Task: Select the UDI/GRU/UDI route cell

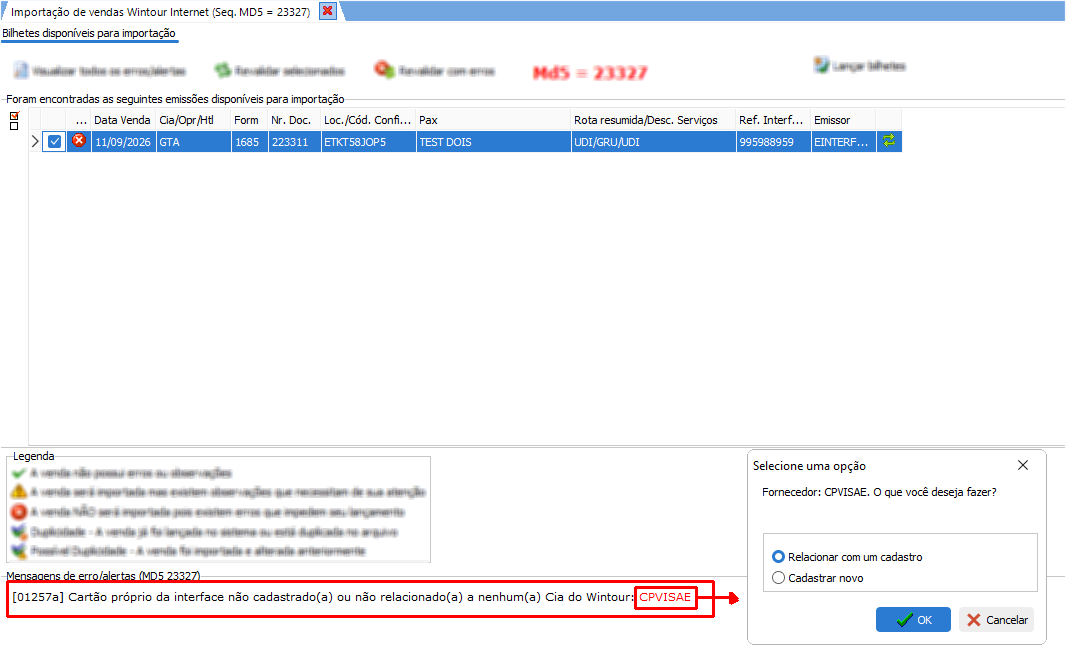Action: [653, 142]
